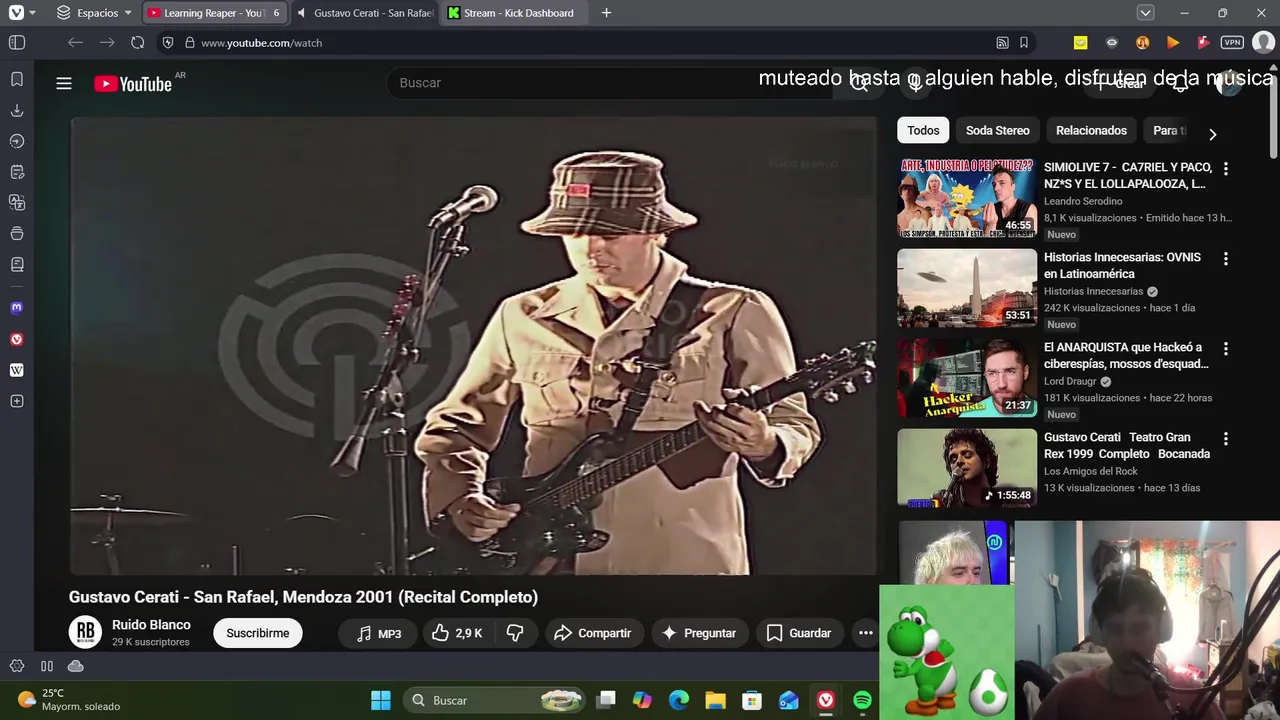Viewport: 1280px width, 720px height.
Task: Open the Bookmarks panel in sidebar
Action: click(x=17, y=79)
